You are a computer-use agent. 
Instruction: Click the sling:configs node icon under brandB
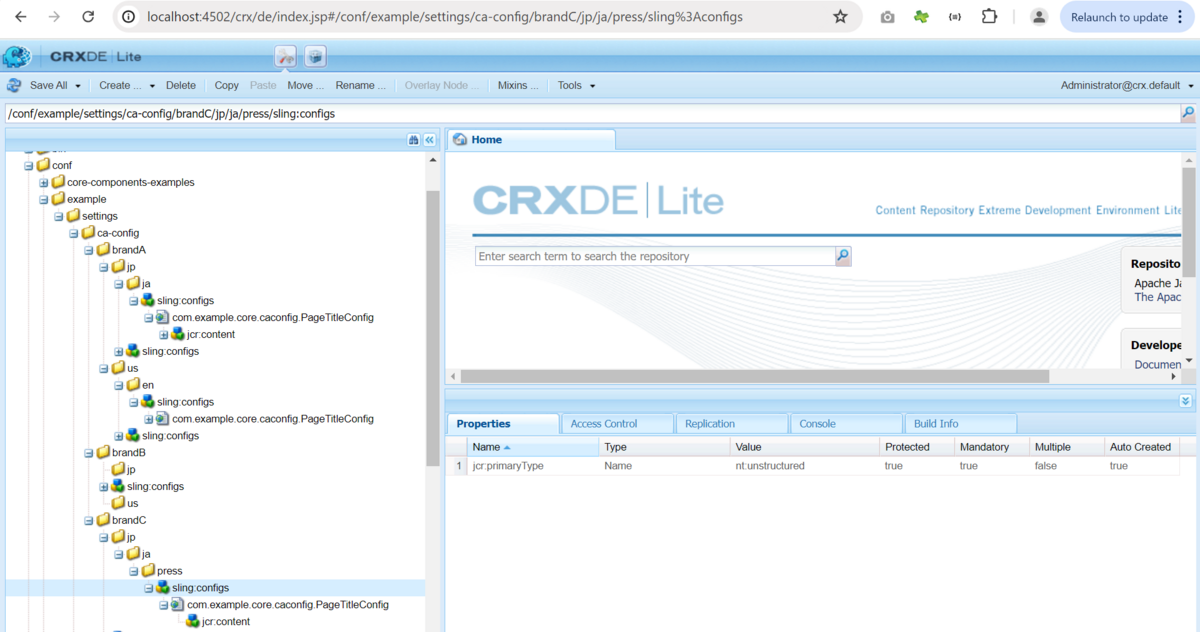point(118,486)
